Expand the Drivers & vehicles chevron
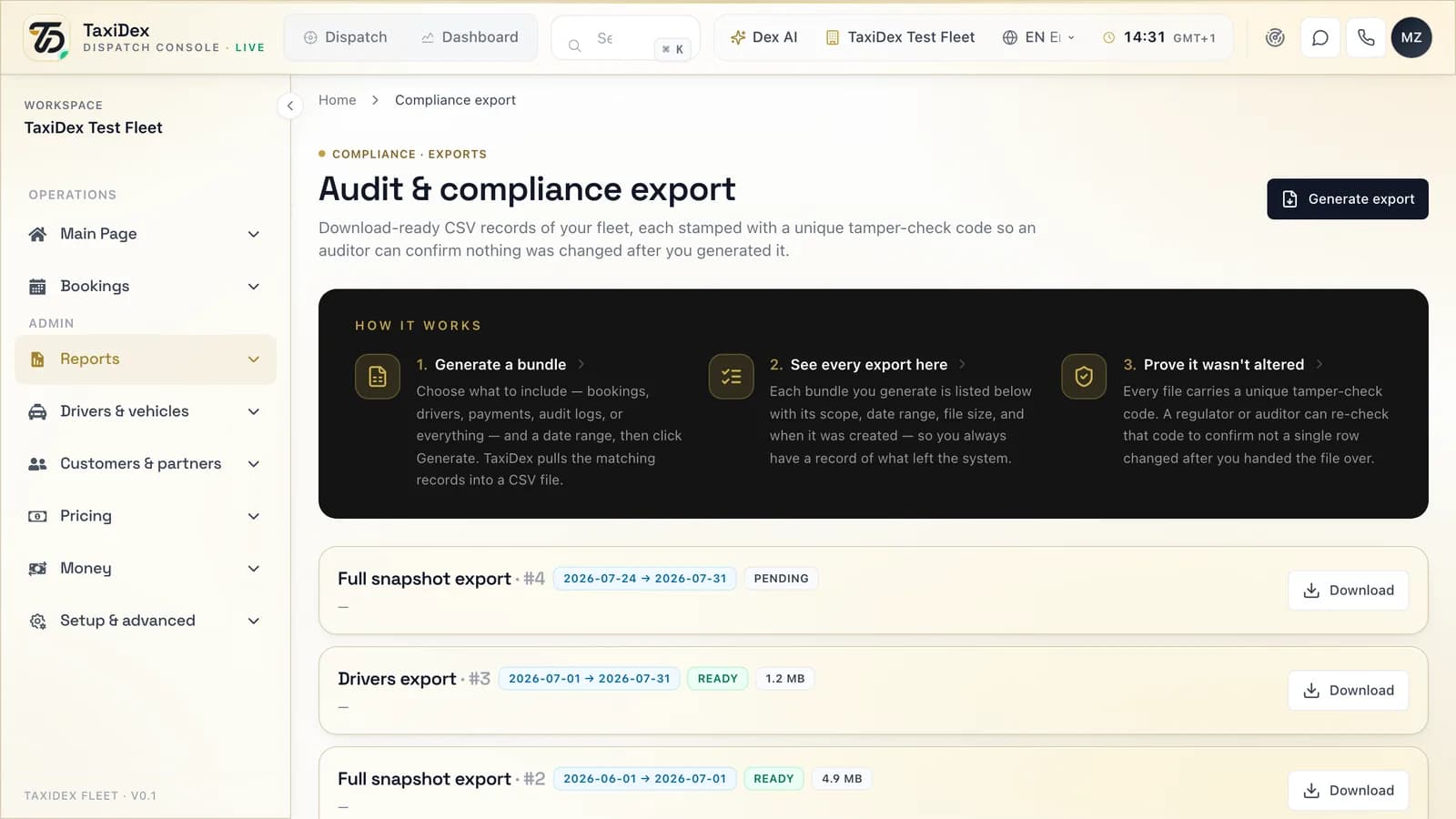 [254, 411]
